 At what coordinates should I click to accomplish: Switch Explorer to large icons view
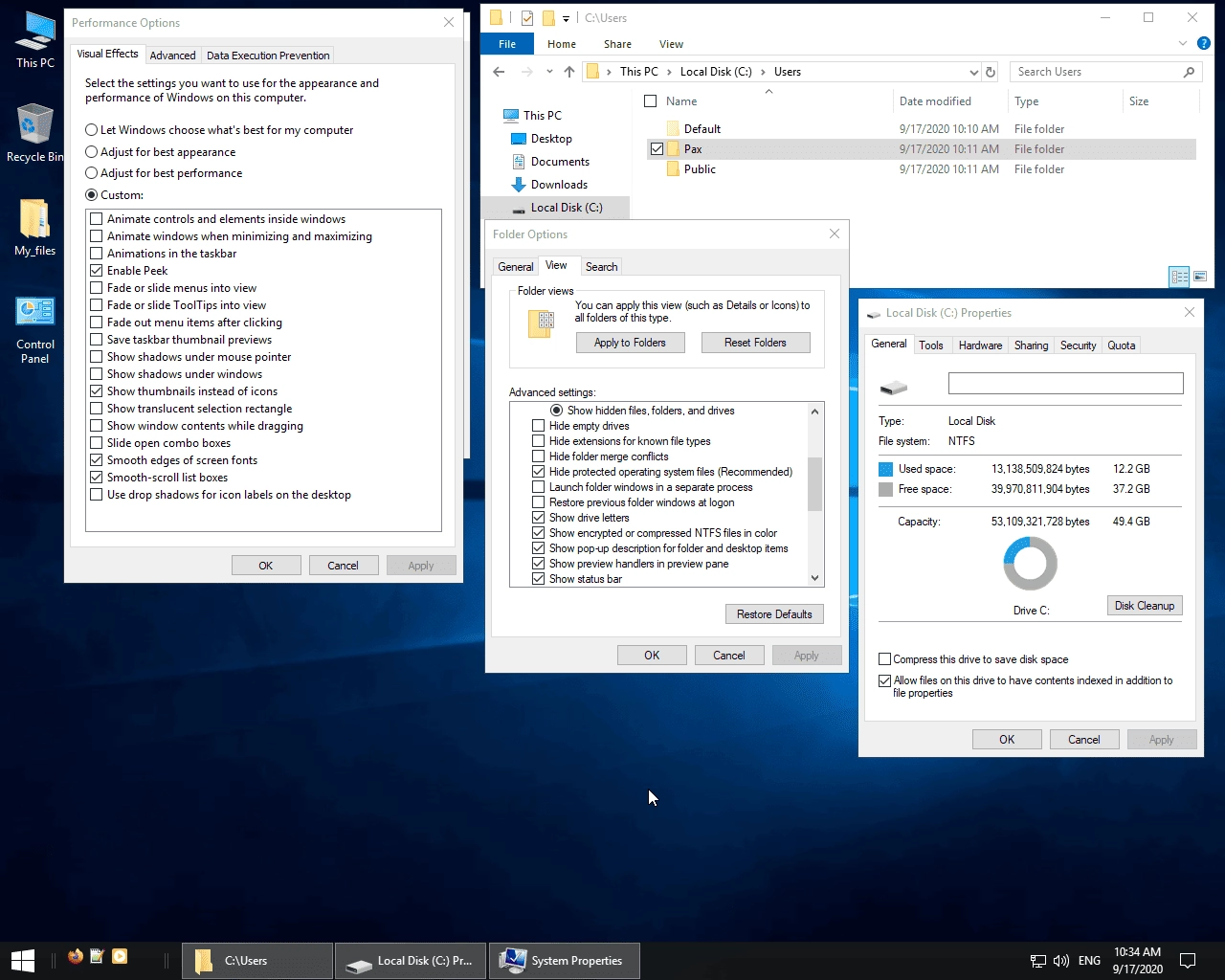tap(1198, 277)
